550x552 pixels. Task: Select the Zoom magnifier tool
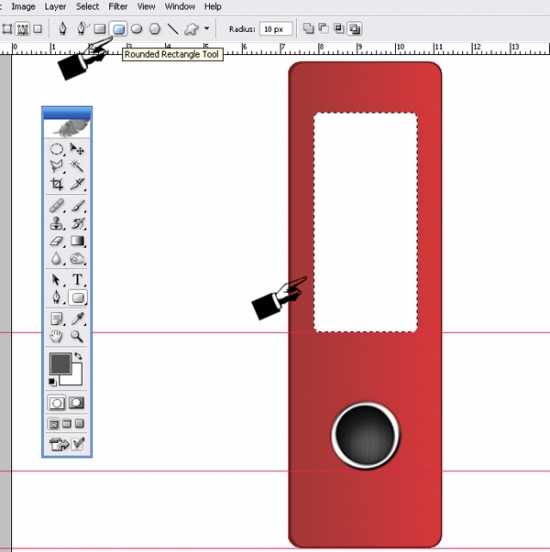[x=77, y=336]
